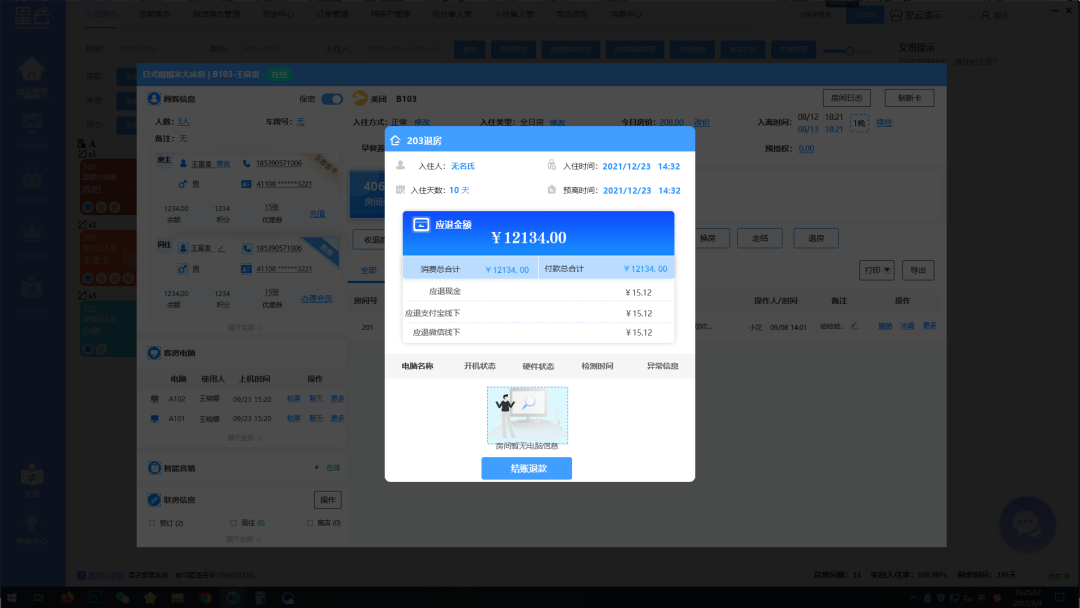Viewport: 1080px width, 608px height.
Task: Click the home icon in left sidebar
Action: (x=32, y=69)
